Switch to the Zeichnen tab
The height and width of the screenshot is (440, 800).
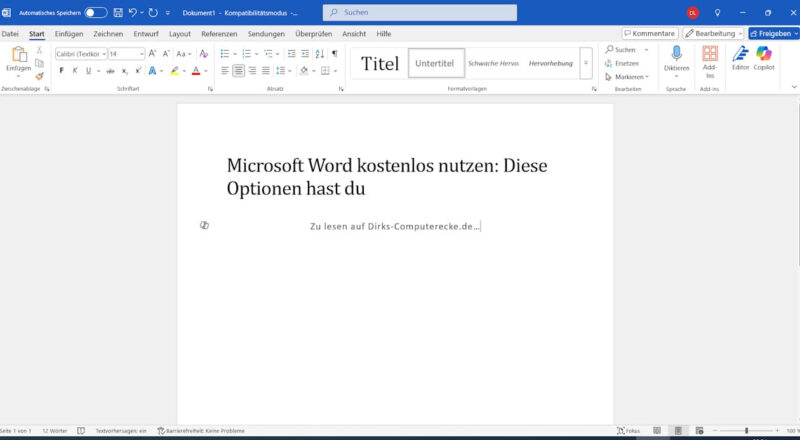pyautogui.click(x=108, y=34)
